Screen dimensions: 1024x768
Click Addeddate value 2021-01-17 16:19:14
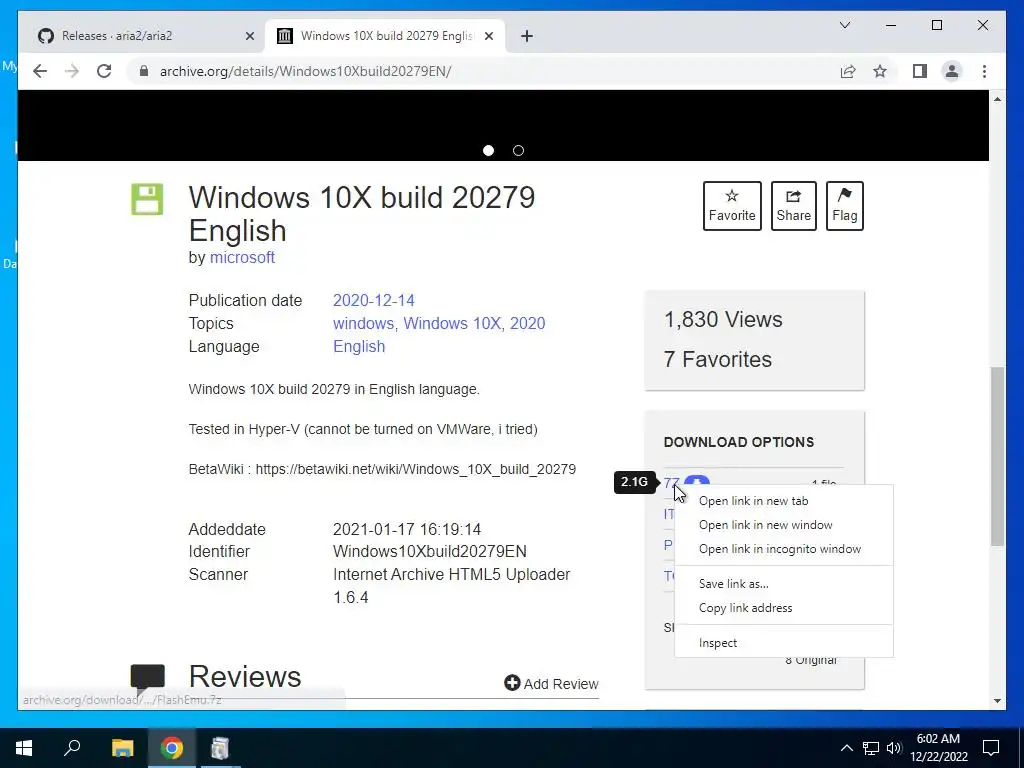(x=407, y=529)
